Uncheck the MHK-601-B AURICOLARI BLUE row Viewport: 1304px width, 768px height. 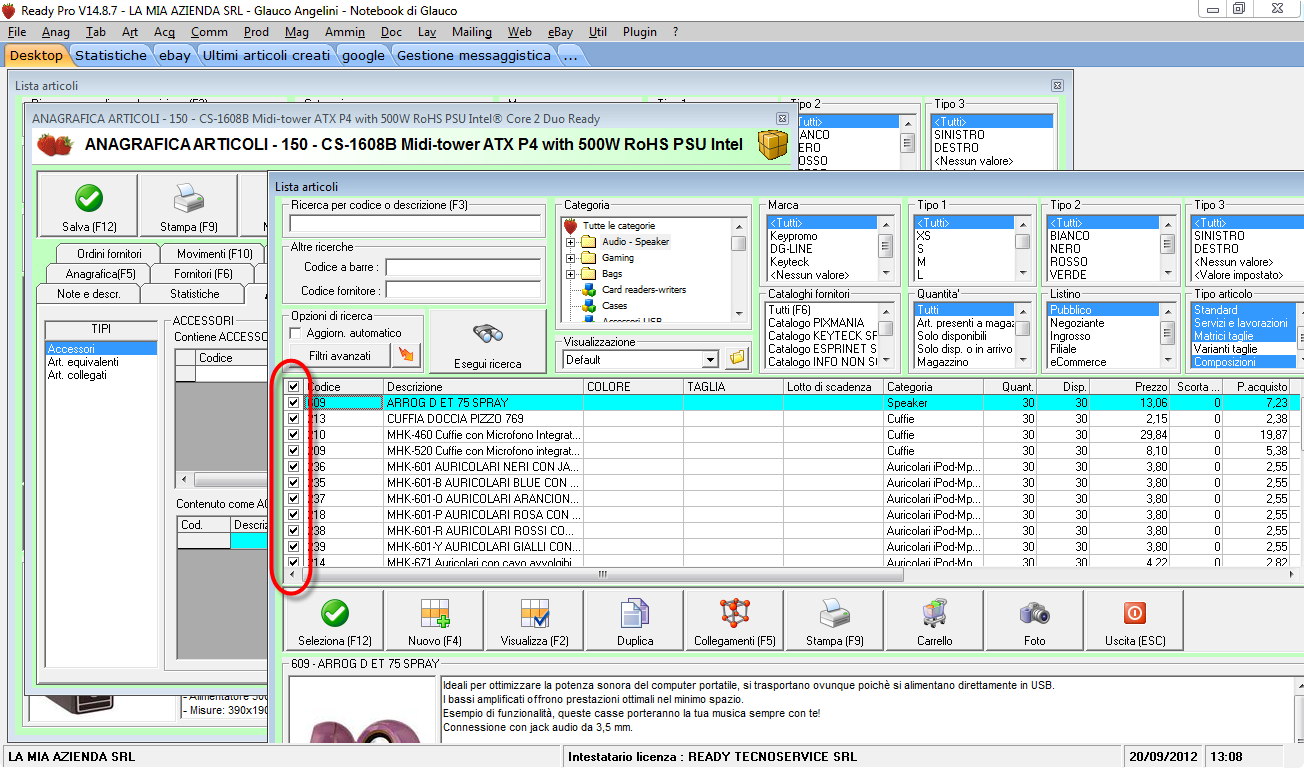click(293, 483)
